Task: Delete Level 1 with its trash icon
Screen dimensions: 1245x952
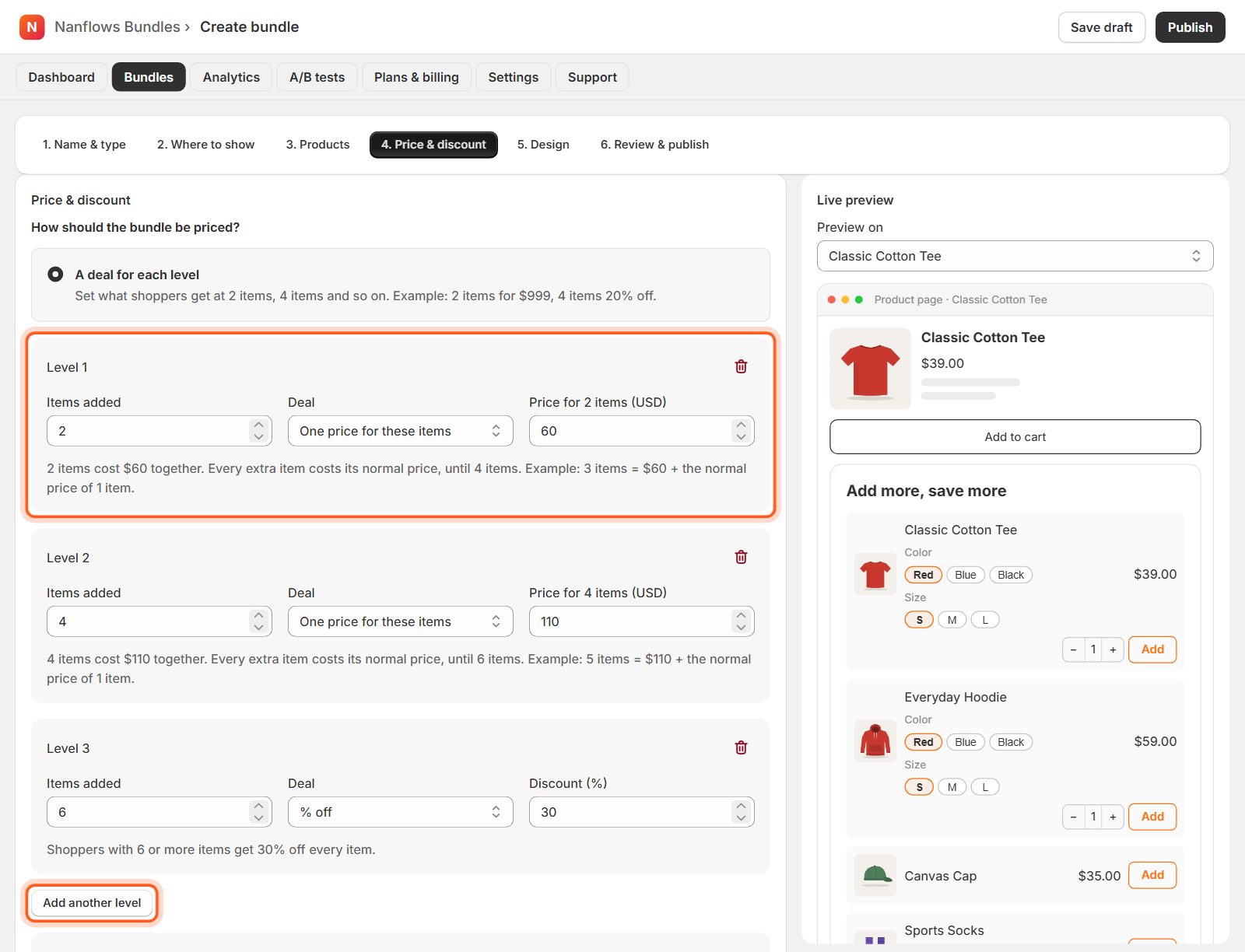Action: [x=741, y=366]
